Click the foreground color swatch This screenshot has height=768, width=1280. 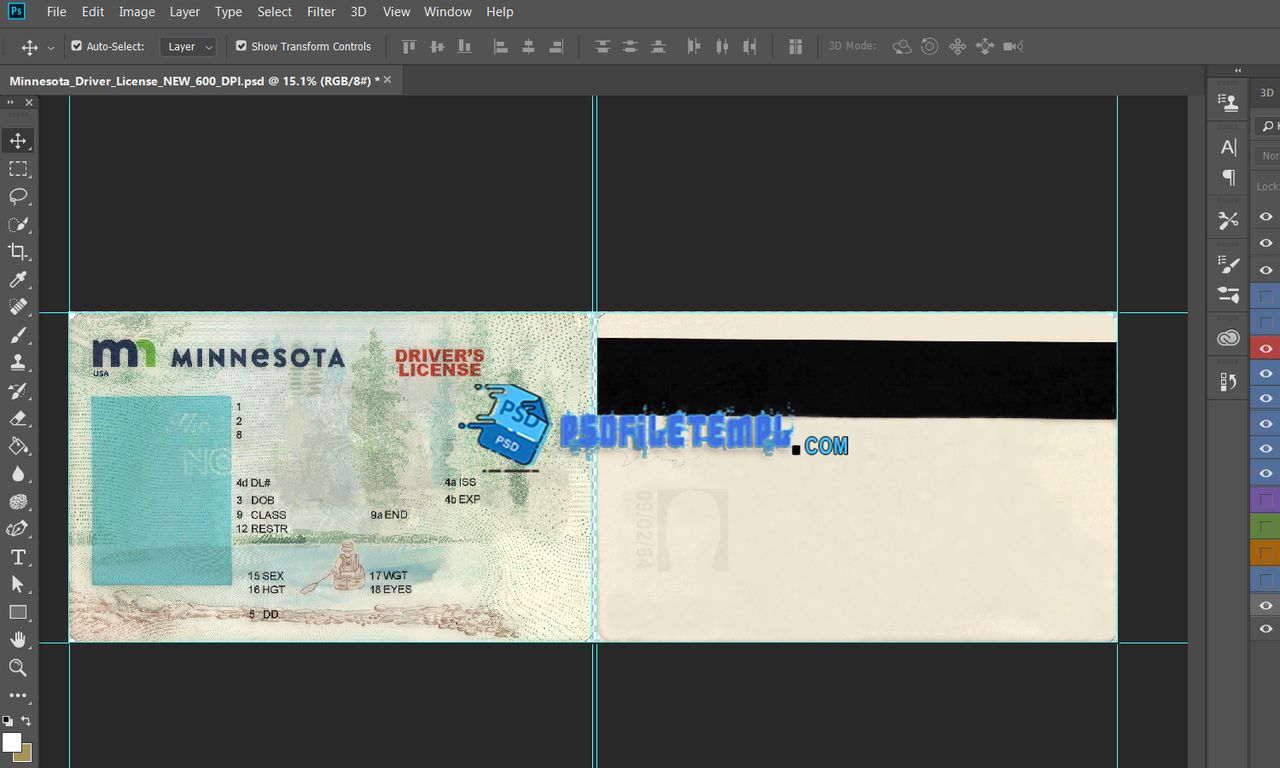(11, 742)
